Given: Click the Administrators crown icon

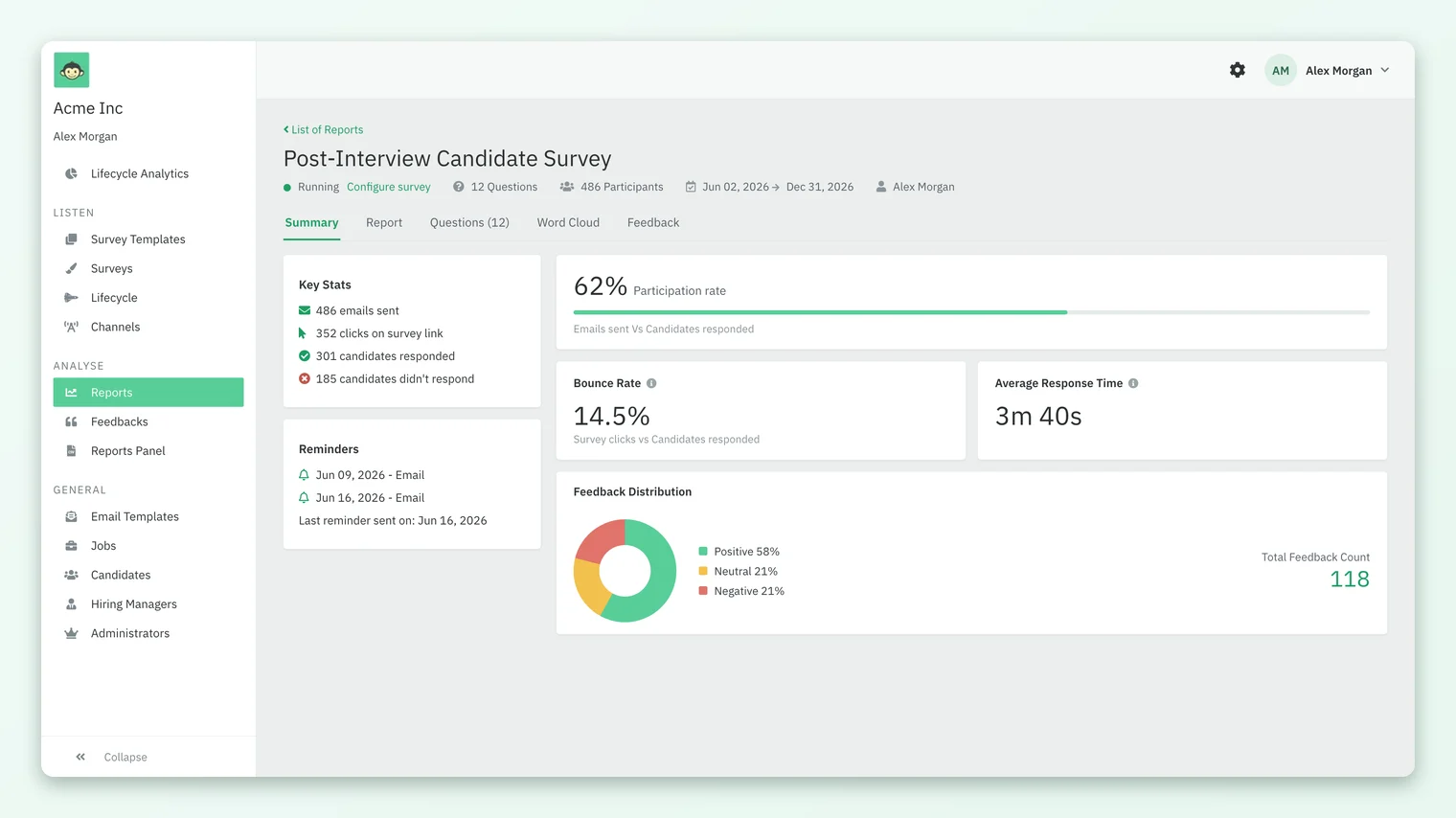Looking at the screenshot, I should click(71, 633).
